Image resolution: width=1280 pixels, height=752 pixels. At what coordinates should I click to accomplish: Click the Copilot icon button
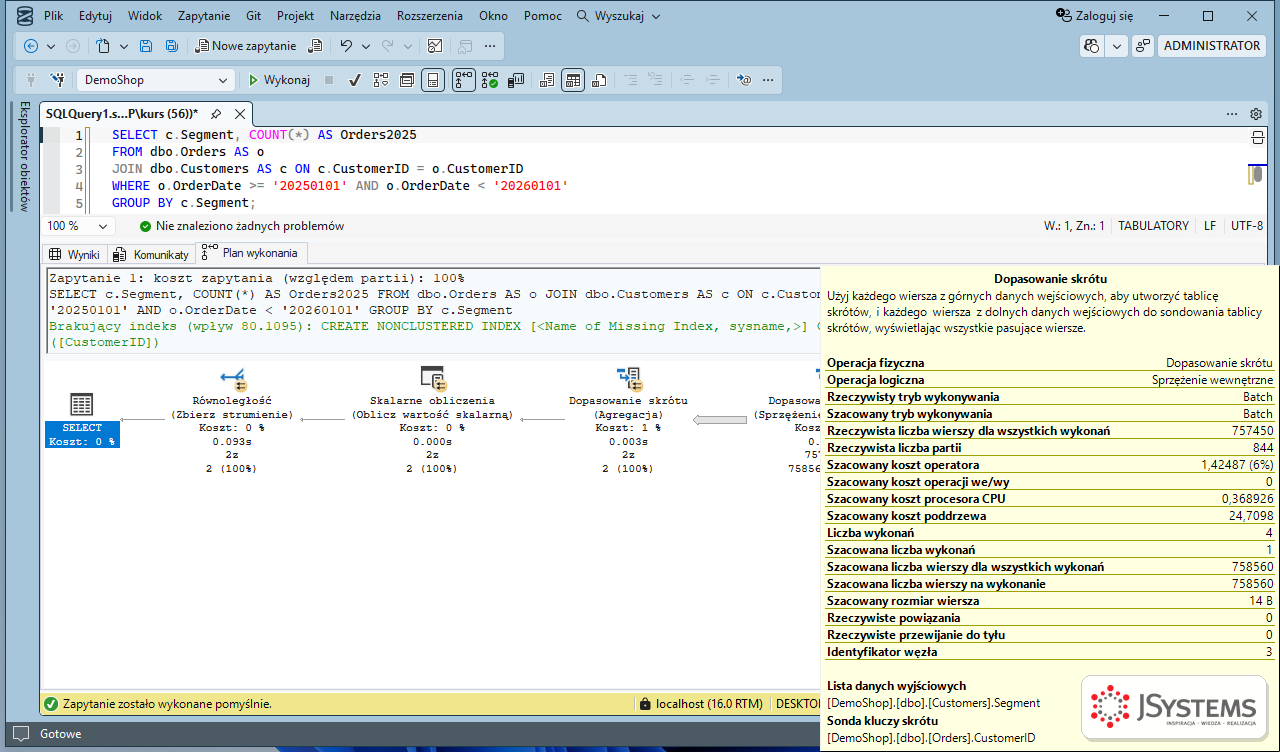[x=1091, y=46]
